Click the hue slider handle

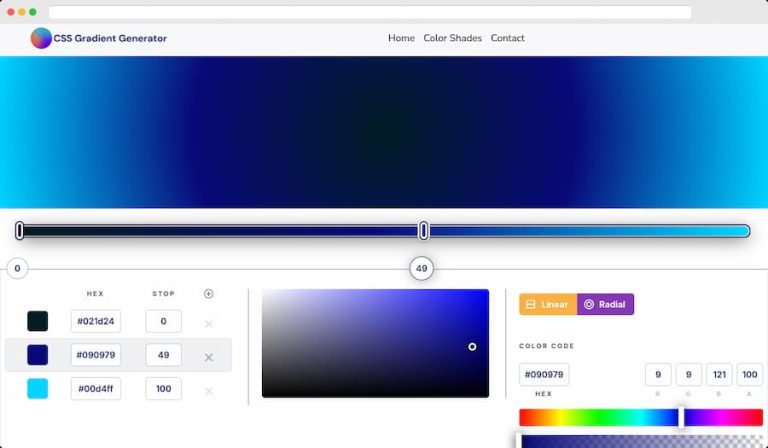[681, 418]
